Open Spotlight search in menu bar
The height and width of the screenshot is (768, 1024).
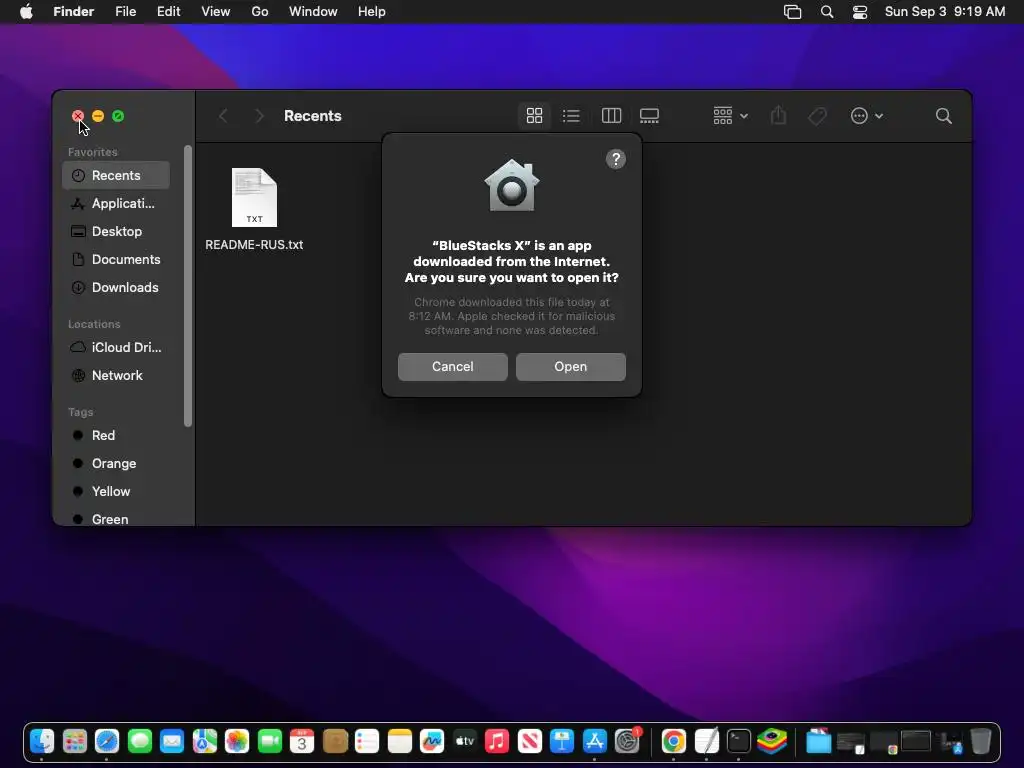click(x=827, y=11)
